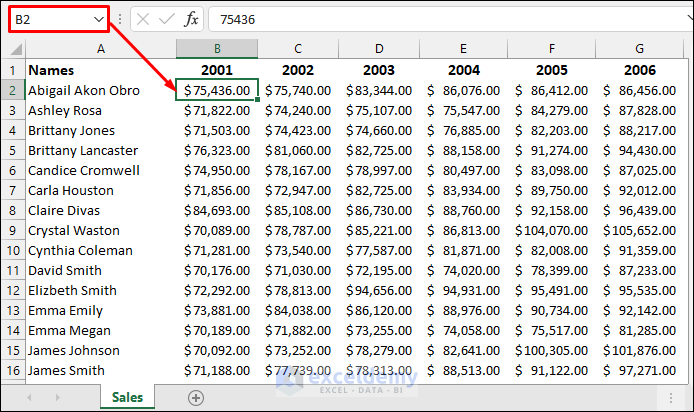Select row 9 header
This screenshot has height=412, width=694.
click(12, 231)
